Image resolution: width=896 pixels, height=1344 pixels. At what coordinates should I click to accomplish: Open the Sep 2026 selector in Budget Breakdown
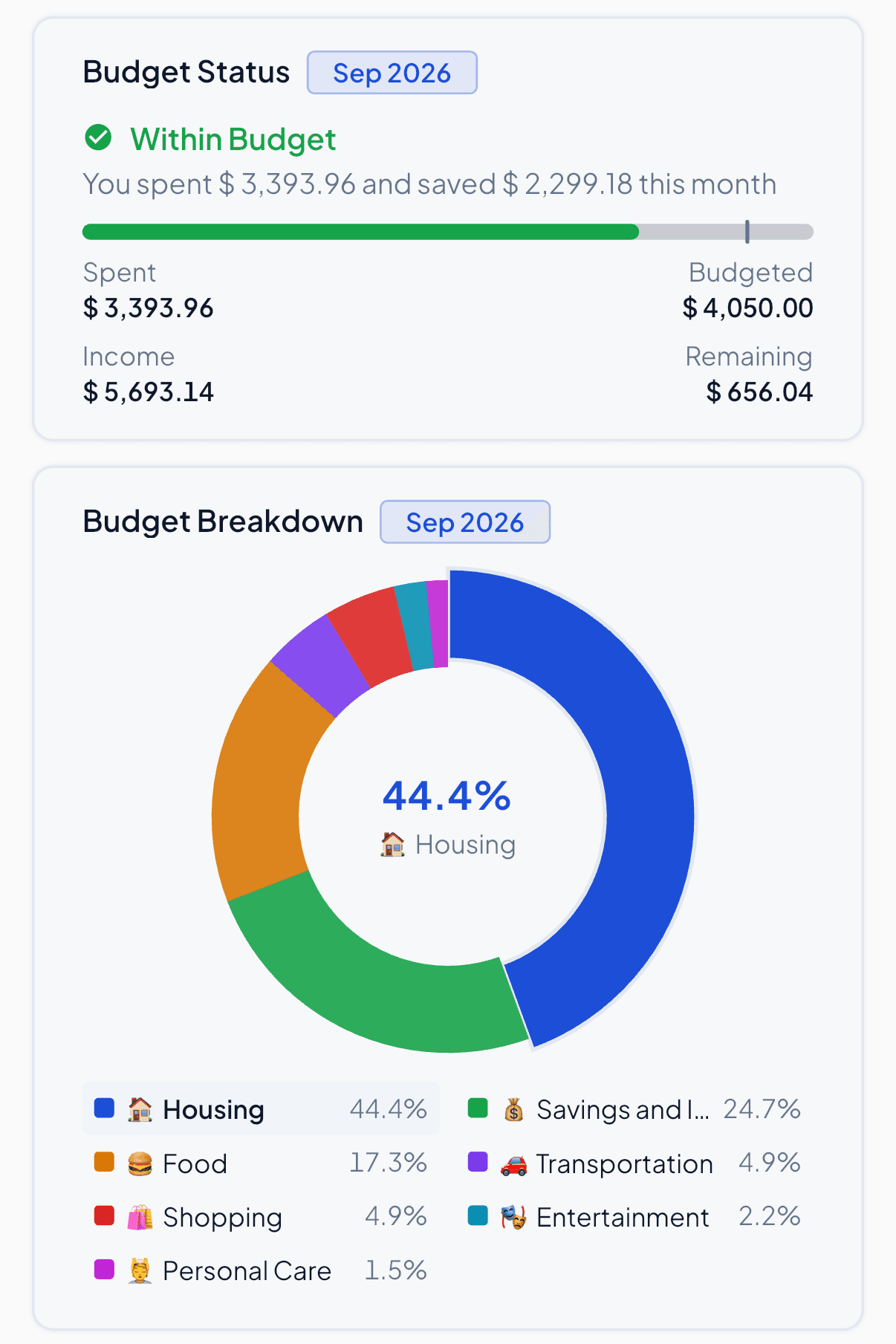[465, 522]
